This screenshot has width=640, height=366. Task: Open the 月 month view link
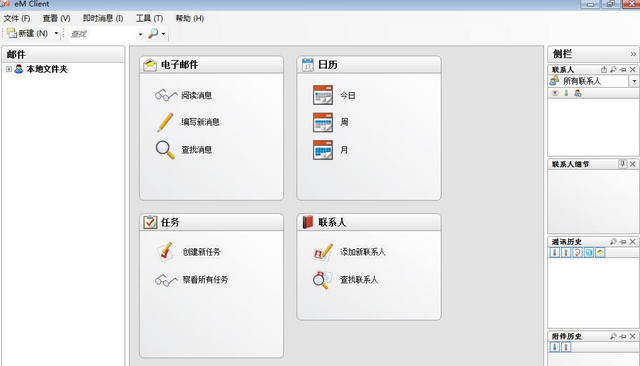pos(344,150)
